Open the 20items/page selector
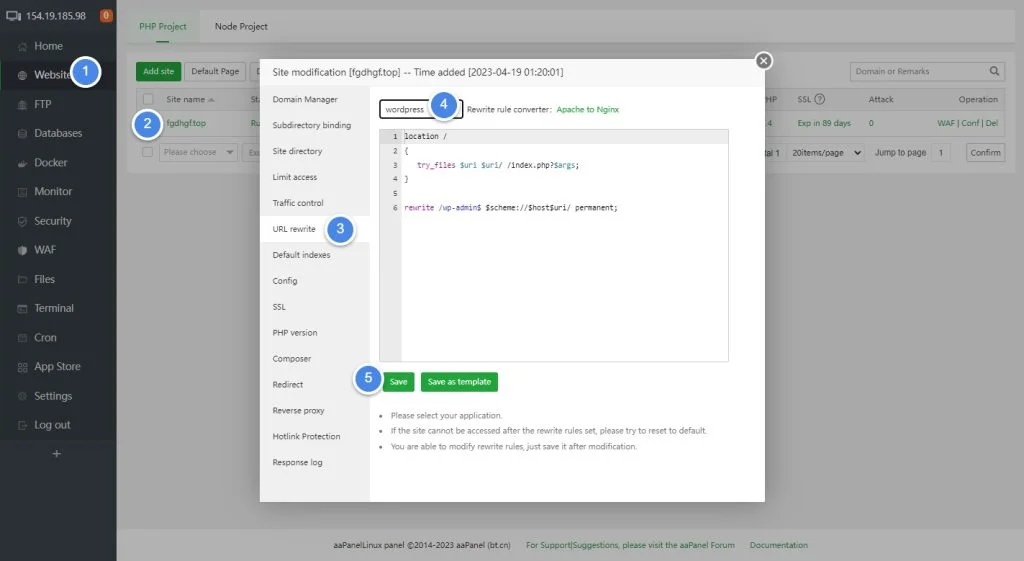The image size is (1024, 561). [826, 153]
